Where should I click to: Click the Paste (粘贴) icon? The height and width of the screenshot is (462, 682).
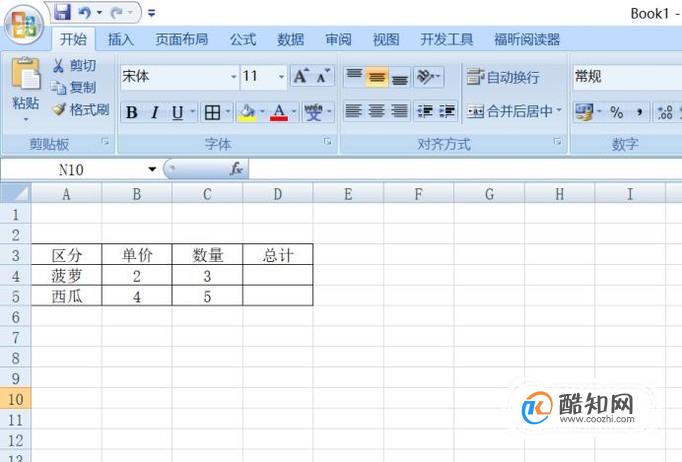(26, 74)
